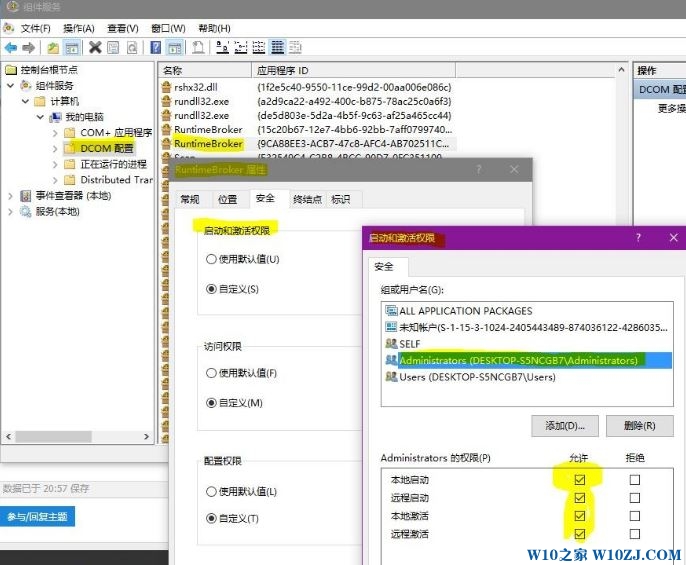Toggle Deny checkbox for 远程激活
The image size is (686, 565).
point(634,534)
